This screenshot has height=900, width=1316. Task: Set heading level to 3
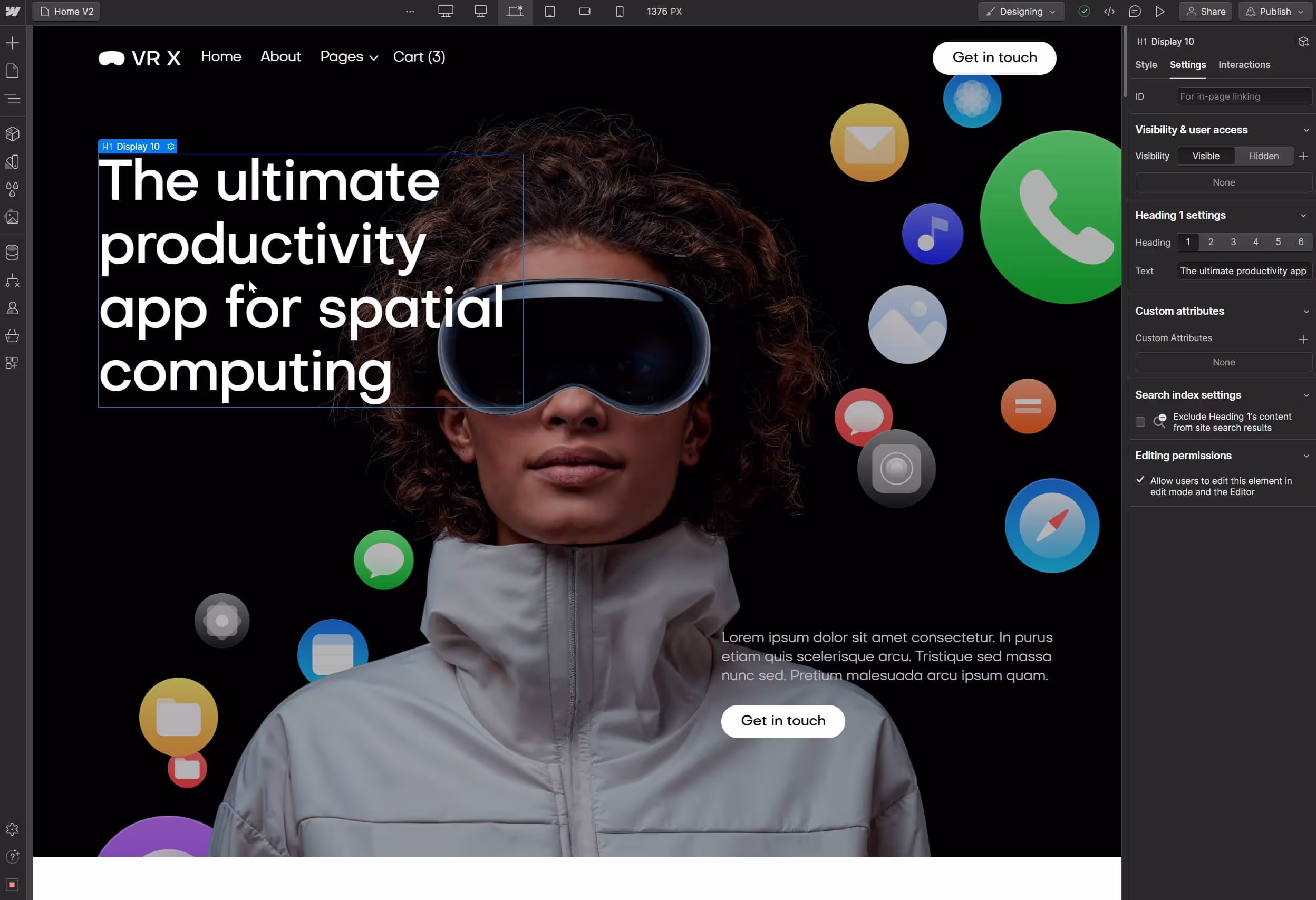coord(1233,242)
